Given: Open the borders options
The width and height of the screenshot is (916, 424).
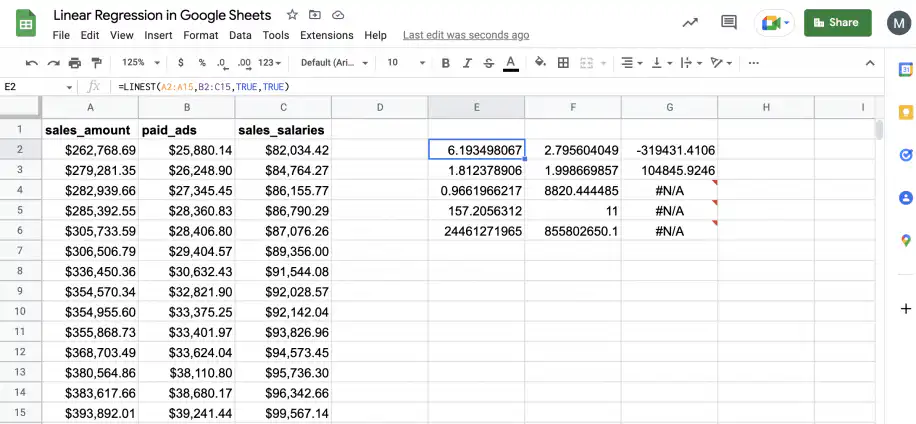Looking at the screenshot, I should (563, 62).
